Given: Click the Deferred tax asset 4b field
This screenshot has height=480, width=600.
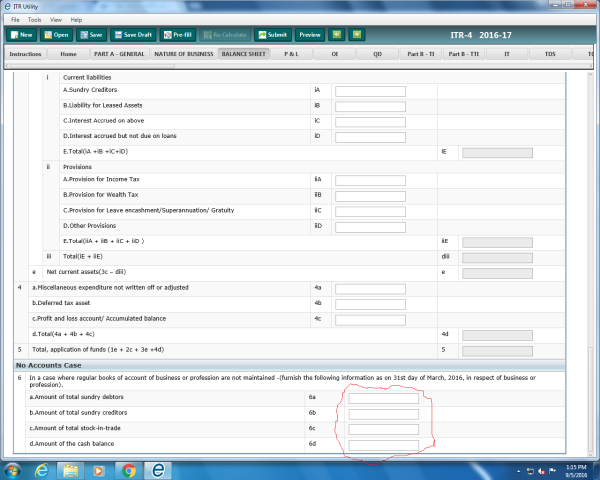Looking at the screenshot, I should 370,304.
